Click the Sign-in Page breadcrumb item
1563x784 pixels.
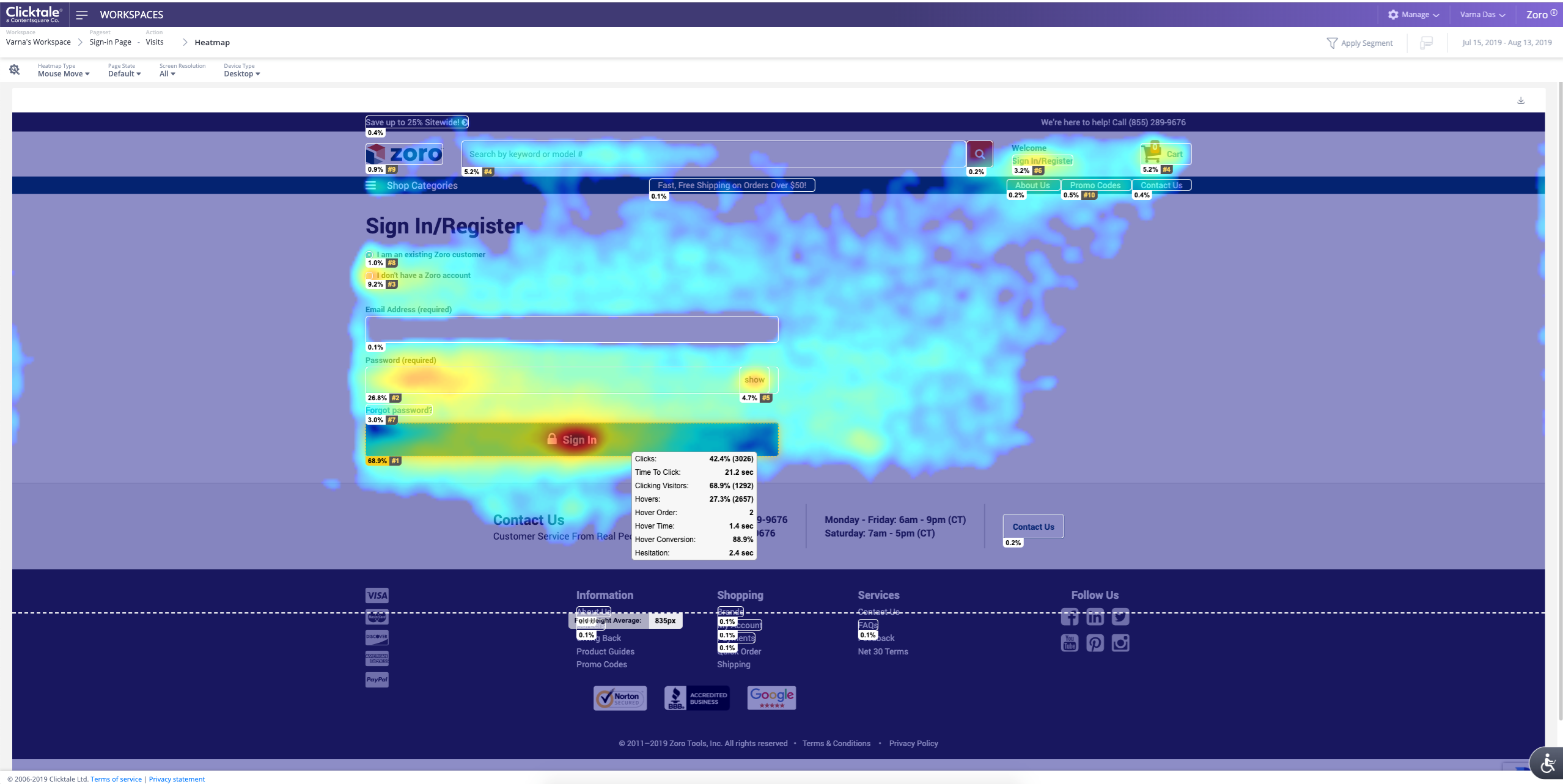point(110,42)
